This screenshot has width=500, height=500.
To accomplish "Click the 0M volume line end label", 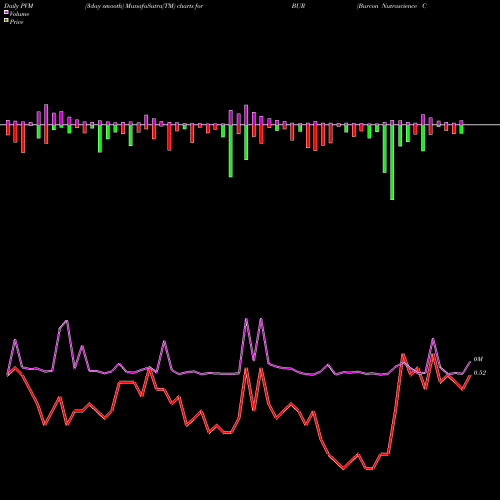I will [478, 359].
